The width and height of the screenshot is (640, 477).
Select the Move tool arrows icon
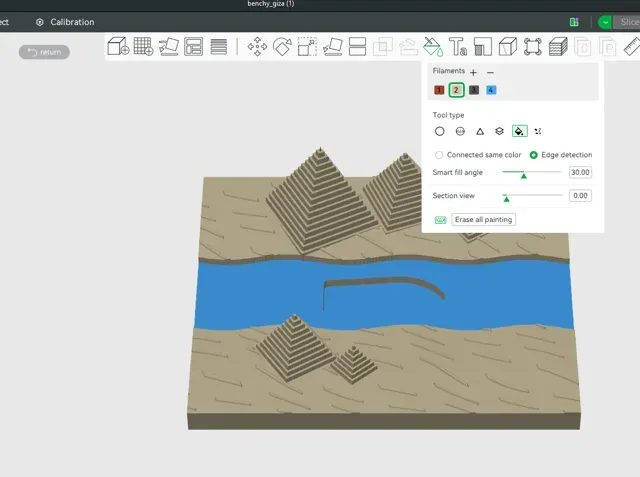click(x=257, y=47)
